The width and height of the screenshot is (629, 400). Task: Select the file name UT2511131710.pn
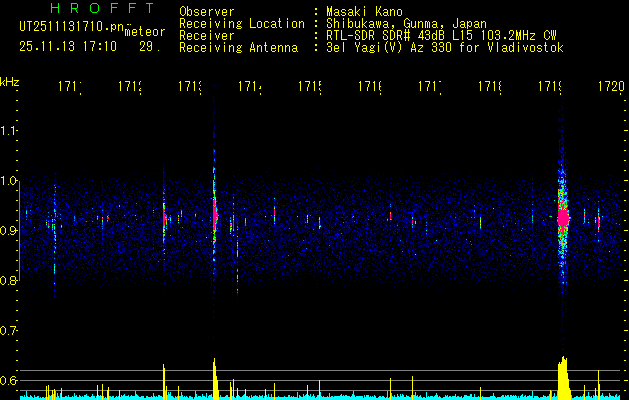72,27
